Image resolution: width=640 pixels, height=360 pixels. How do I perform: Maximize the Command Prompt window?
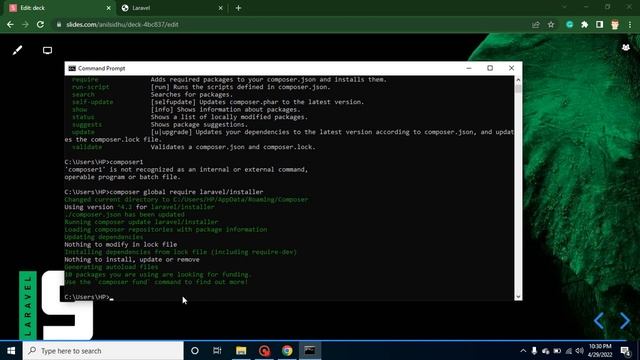tap(490, 68)
